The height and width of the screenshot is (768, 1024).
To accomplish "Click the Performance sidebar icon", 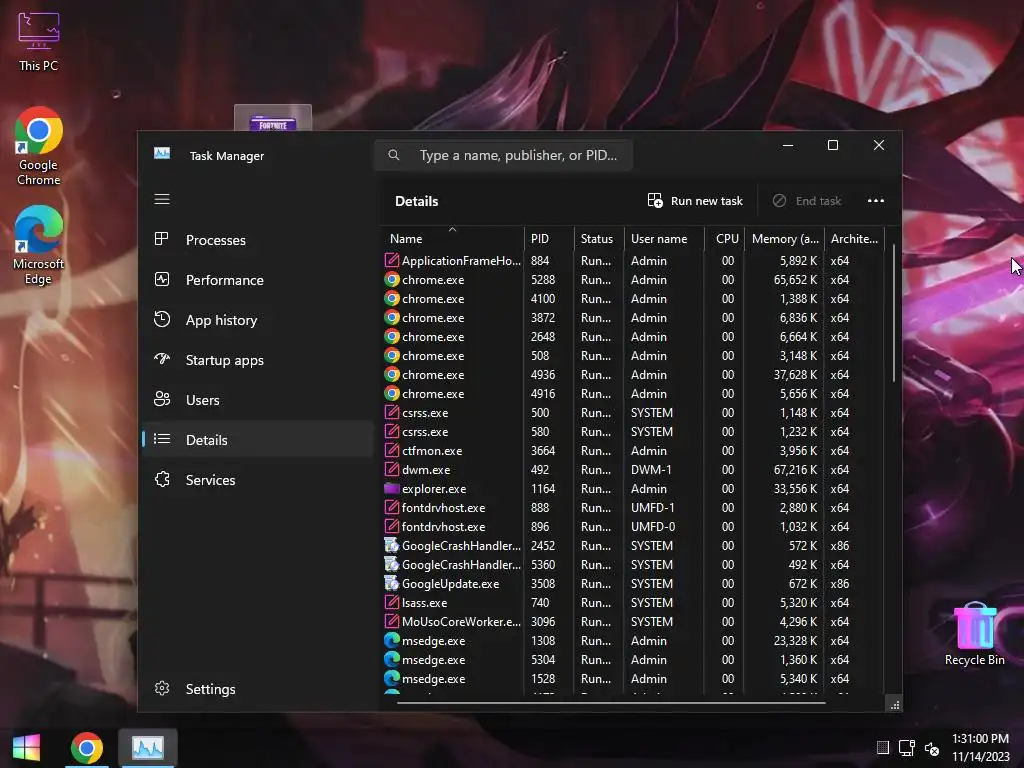I will [x=162, y=280].
